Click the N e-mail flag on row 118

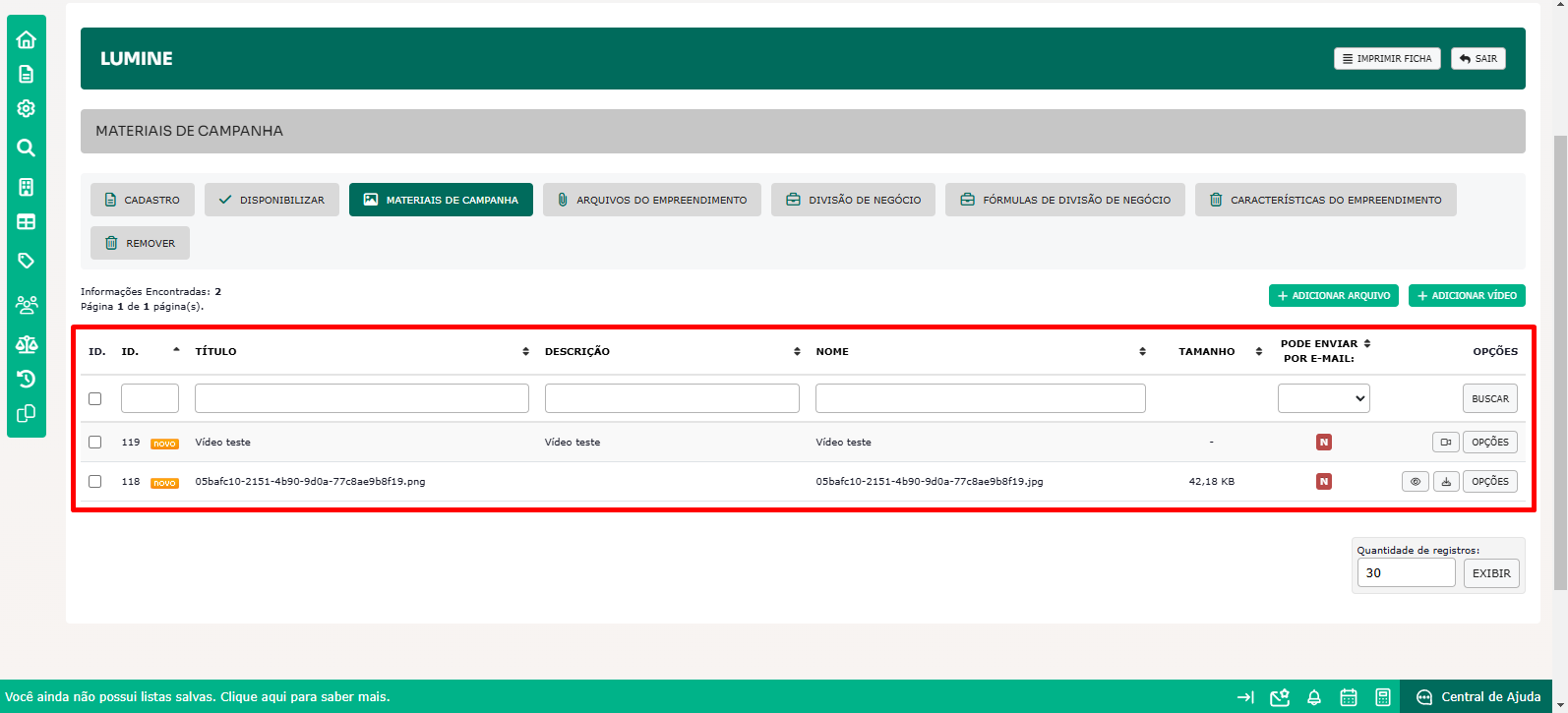(x=1324, y=482)
